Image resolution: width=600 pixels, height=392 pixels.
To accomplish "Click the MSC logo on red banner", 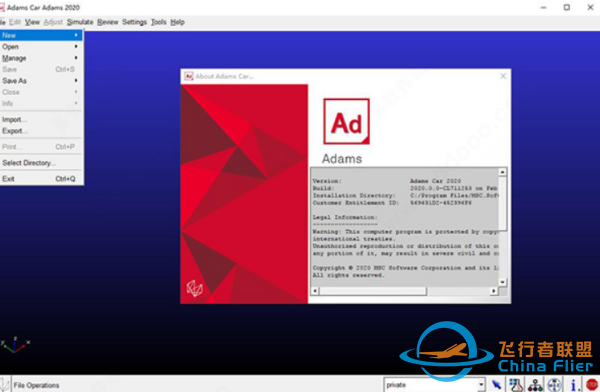I will pos(194,288).
